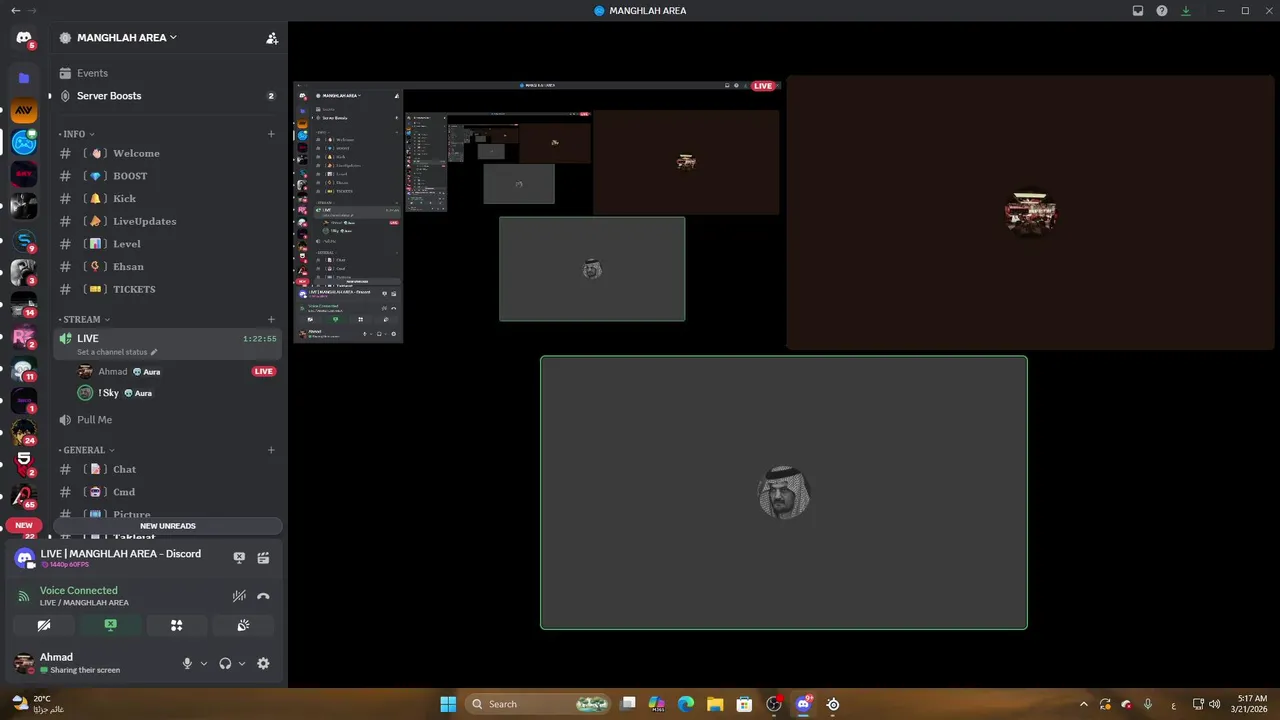Click the taskbar Search box
Screen dimensions: 1280x720
(539, 704)
